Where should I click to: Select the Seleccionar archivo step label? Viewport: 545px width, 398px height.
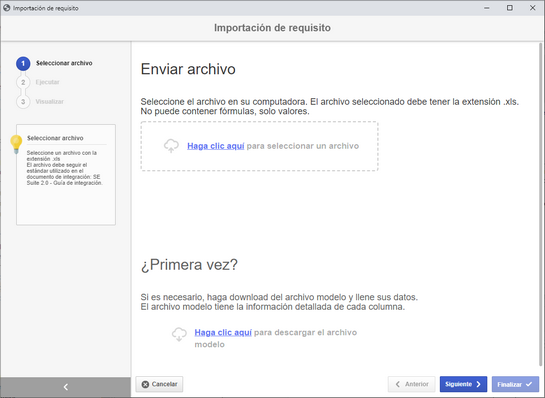pos(64,63)
